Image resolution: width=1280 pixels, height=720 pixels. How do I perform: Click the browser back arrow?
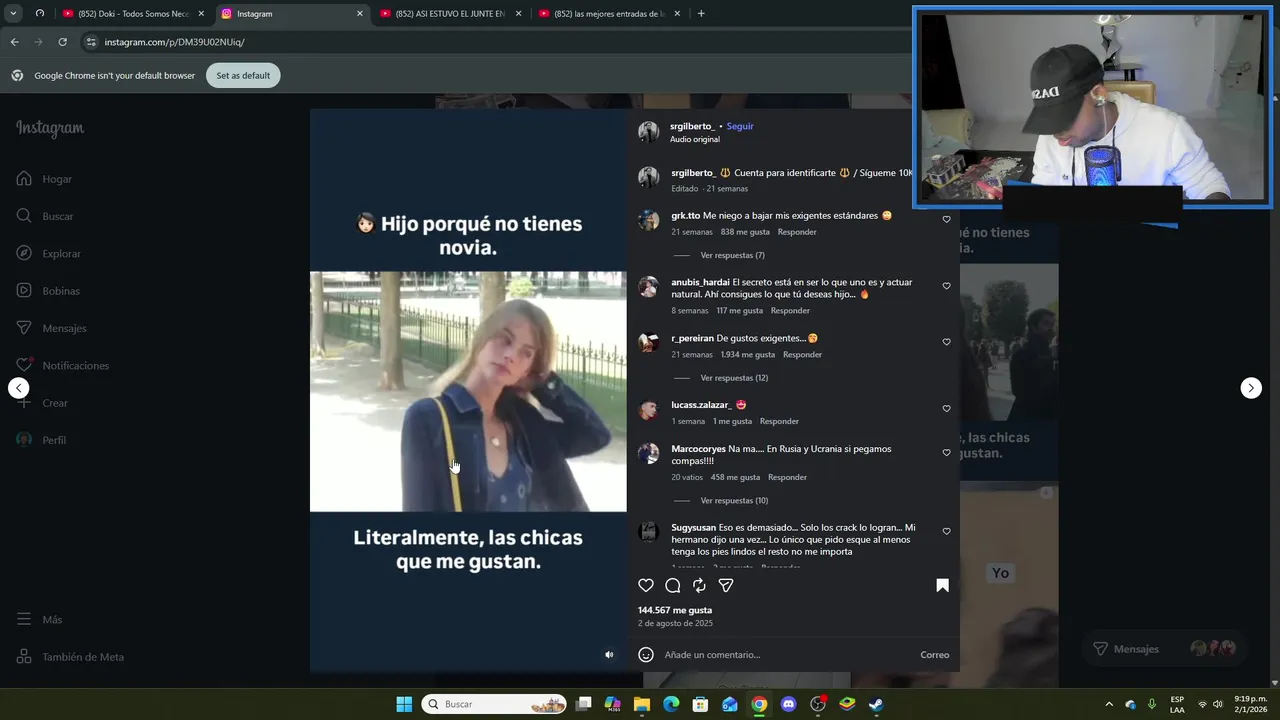pos(14,42)
